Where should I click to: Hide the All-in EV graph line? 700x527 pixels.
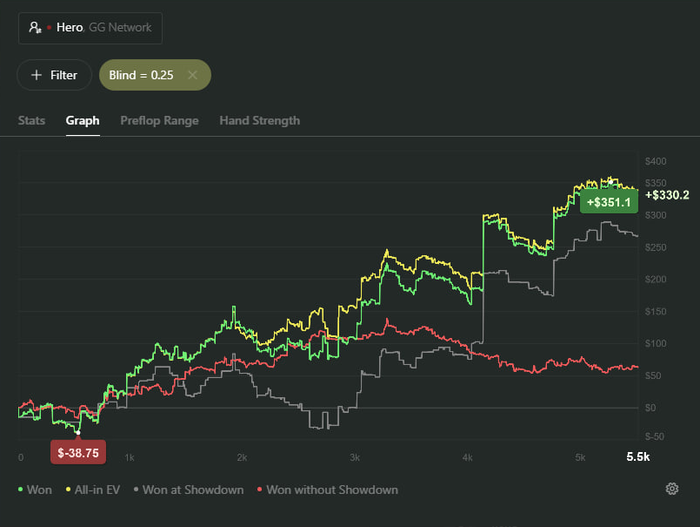pos(95,490)
